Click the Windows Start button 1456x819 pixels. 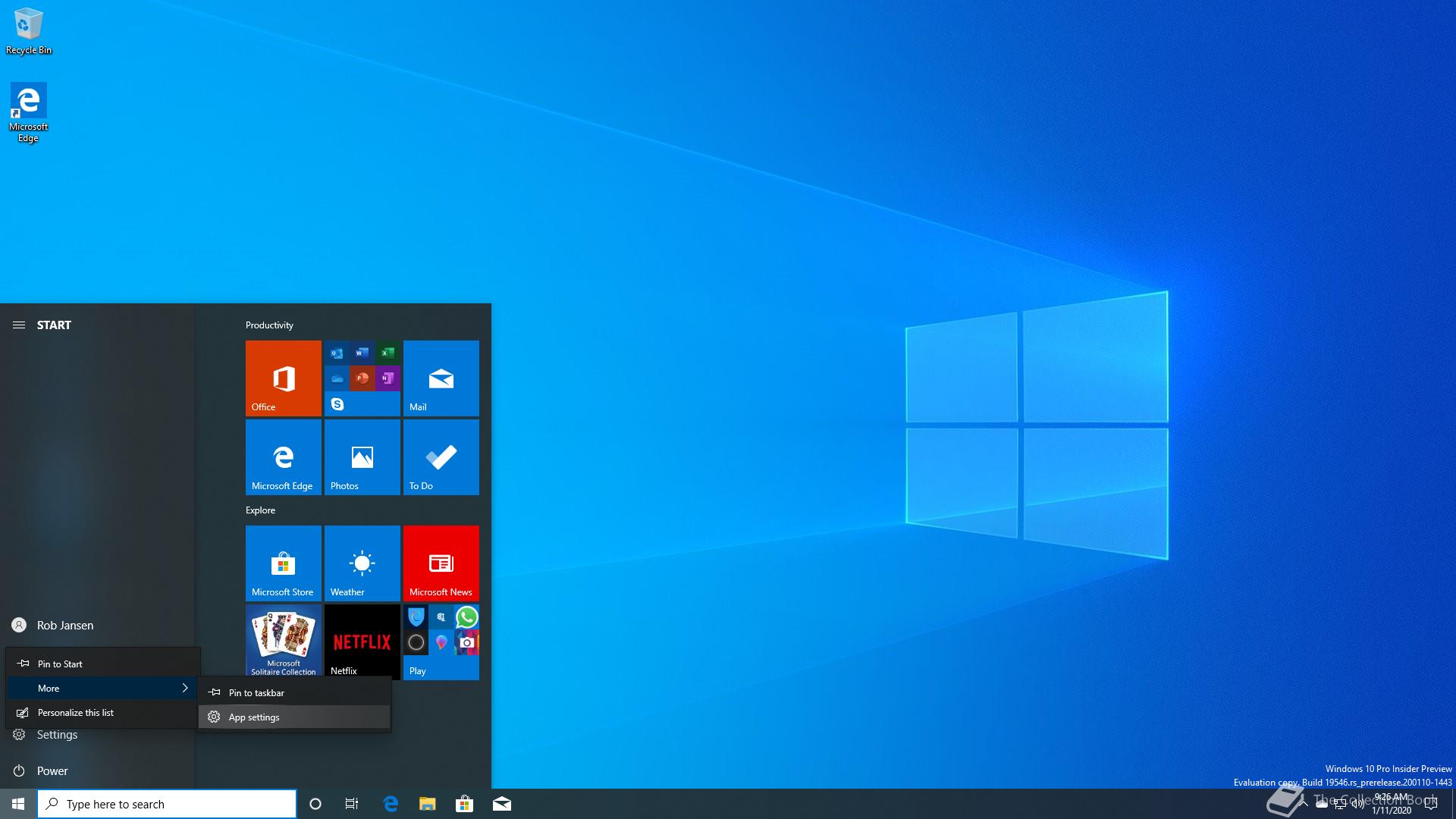click(x=18, y=804)
